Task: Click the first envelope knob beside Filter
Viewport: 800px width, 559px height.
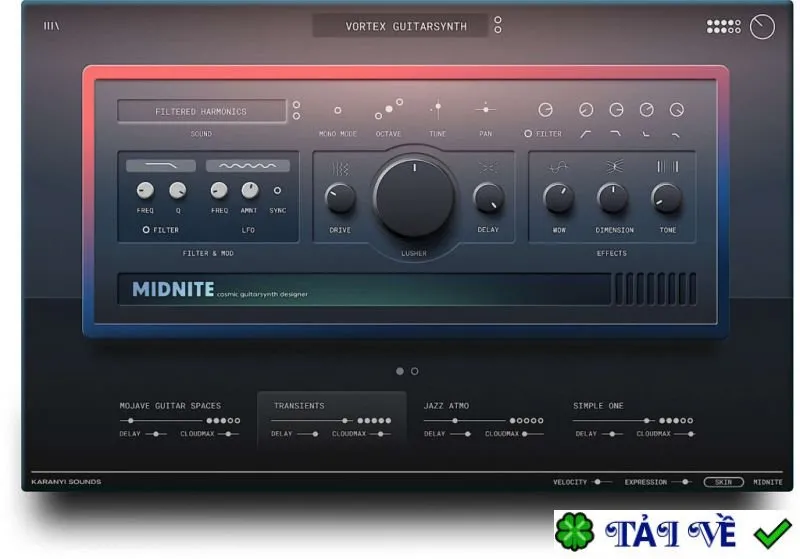Action: [x=545, y=110]
